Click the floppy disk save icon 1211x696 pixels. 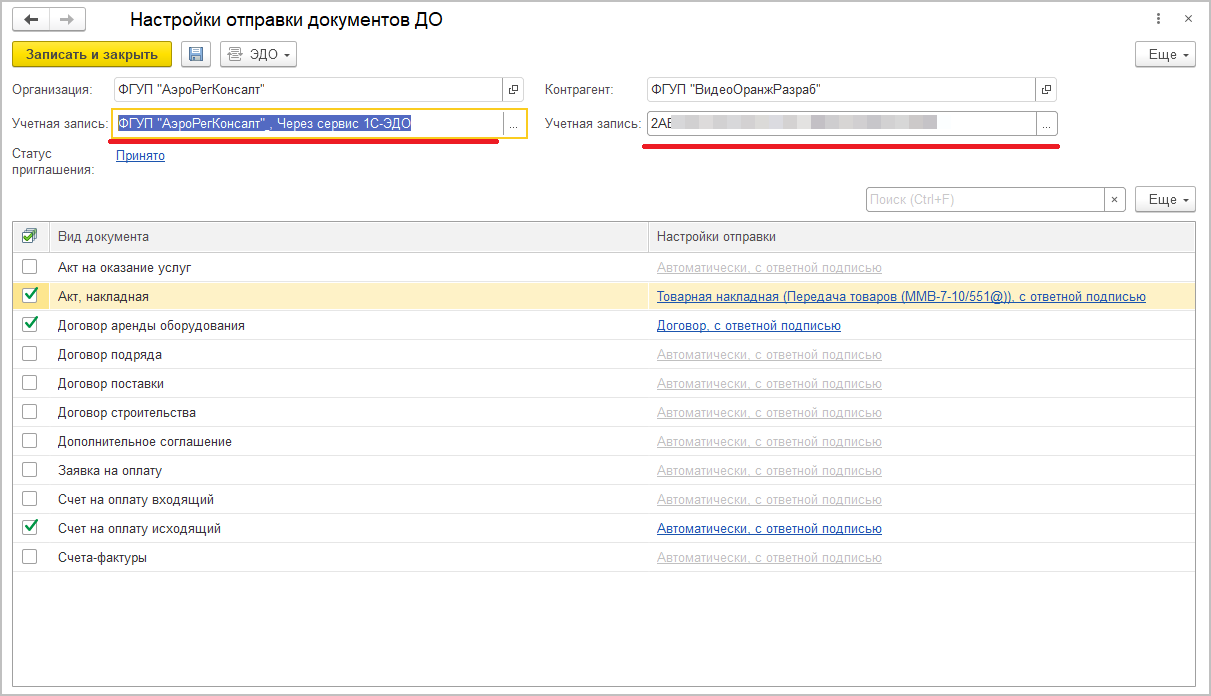click(196, 54)
